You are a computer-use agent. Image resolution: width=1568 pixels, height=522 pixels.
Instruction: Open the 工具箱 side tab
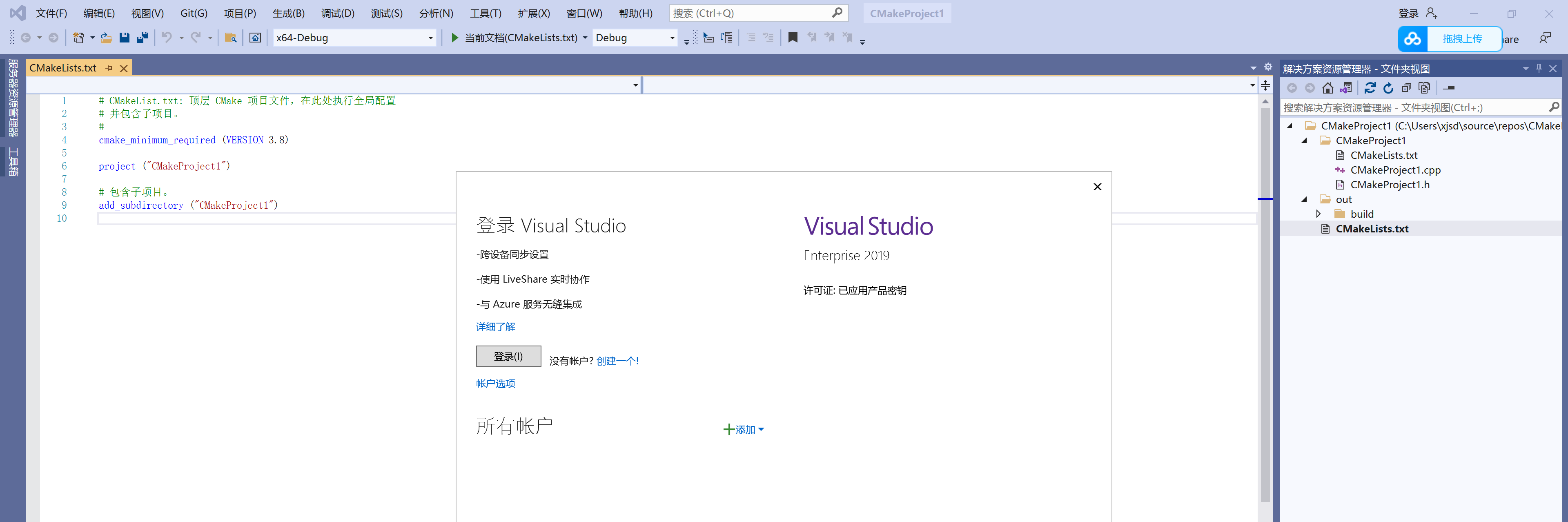click(x=13, y=161)
